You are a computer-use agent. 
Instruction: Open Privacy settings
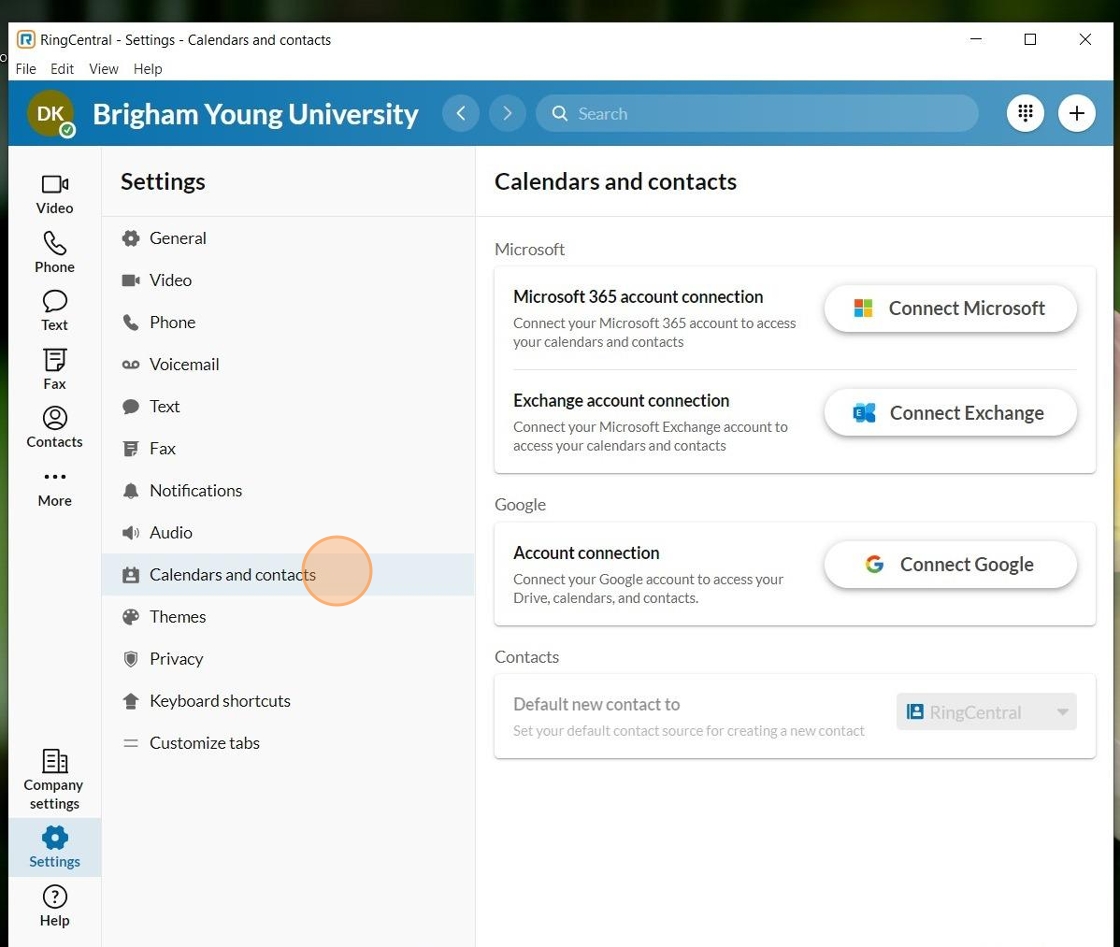pyautogui.click(x=288, y=658)
